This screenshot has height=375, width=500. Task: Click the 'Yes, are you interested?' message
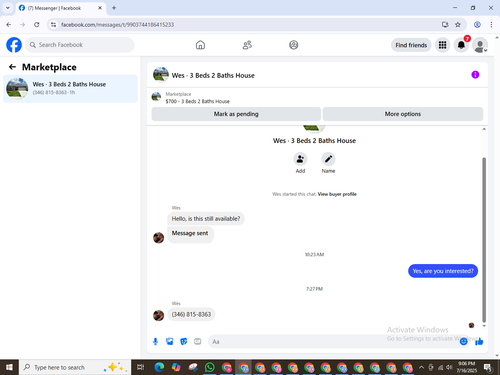pyautogui.click(x=443, y=271)
